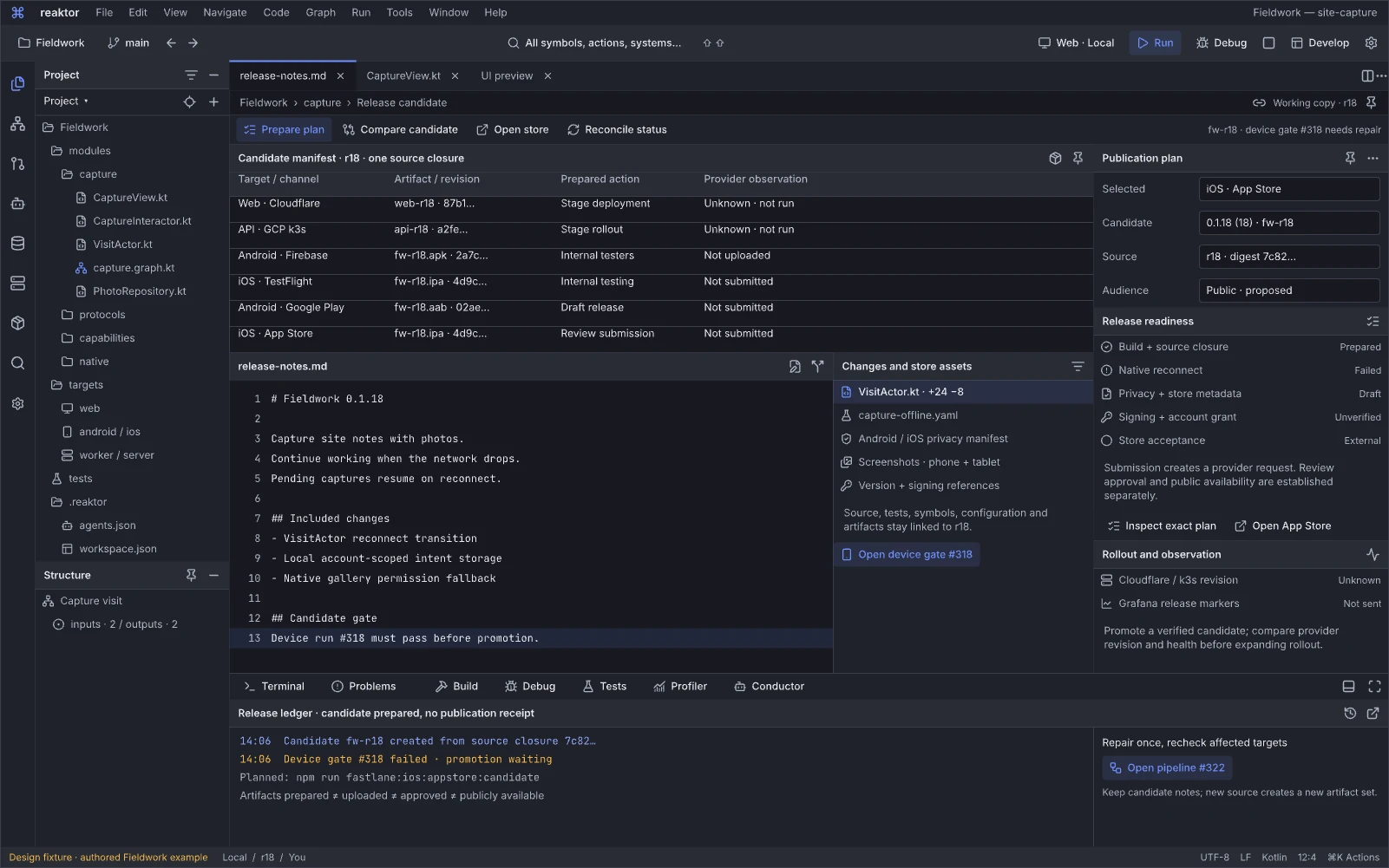Open the Conductor tab
This screenshot has height=868, width=1389.
pyautogui.click(x=769, y=686)
